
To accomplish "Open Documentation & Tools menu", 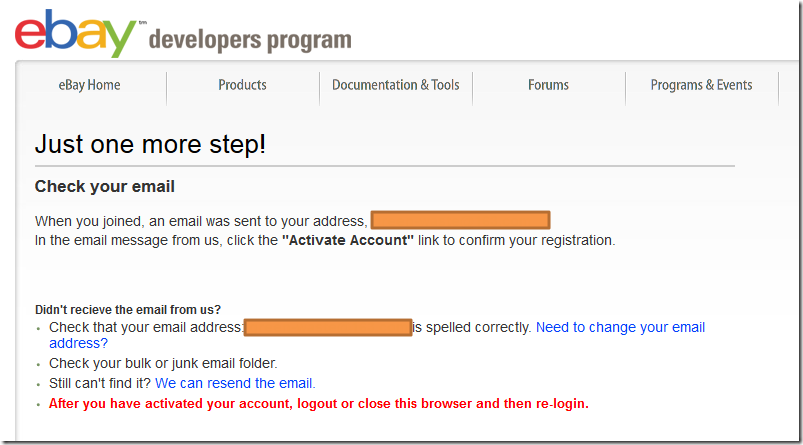I will [395, 85].
